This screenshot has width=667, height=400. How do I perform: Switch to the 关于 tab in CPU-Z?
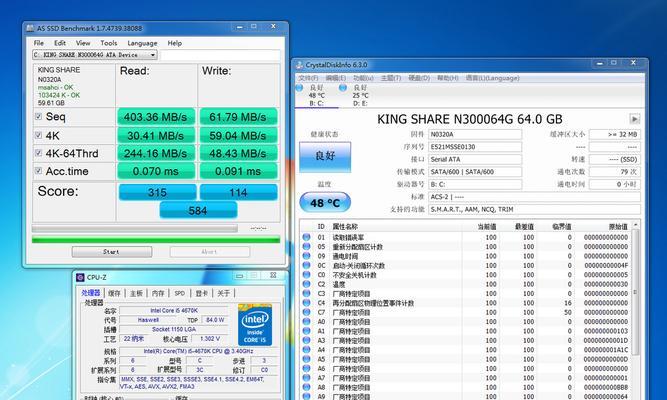(x=224, y=293)
